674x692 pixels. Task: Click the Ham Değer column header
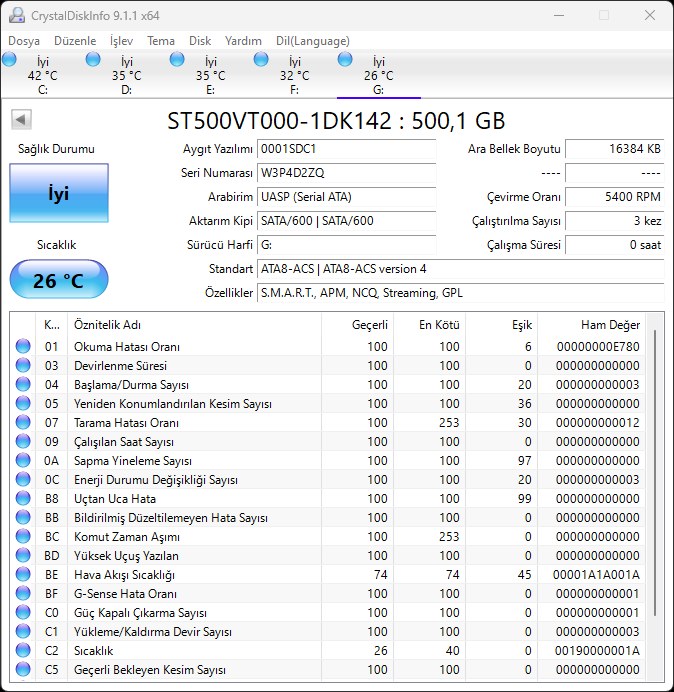coord(591,325)
